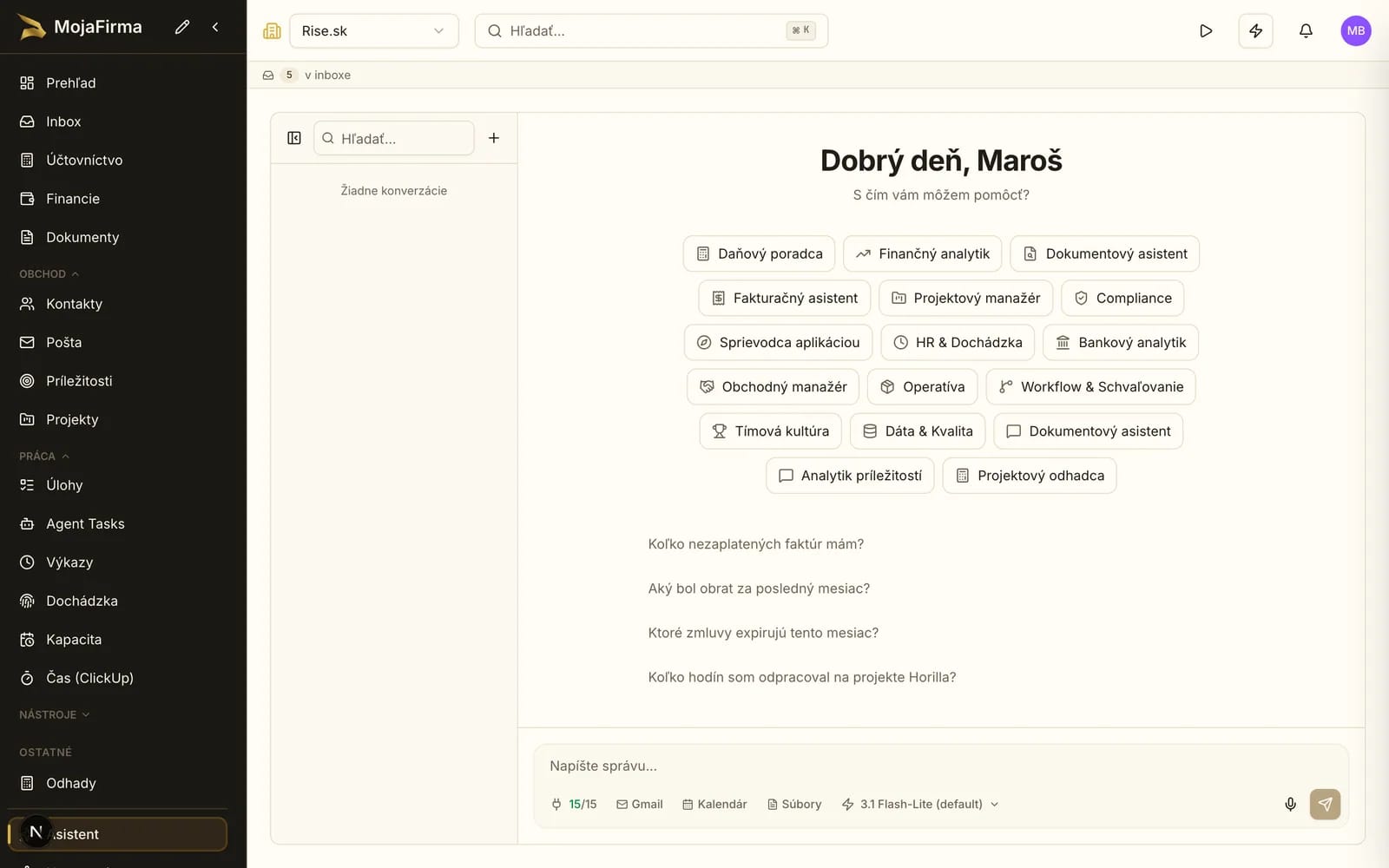This screenshot has width=1389, height=868.
Task: Focus the conversation search field
Action: [x=394, y=138]
